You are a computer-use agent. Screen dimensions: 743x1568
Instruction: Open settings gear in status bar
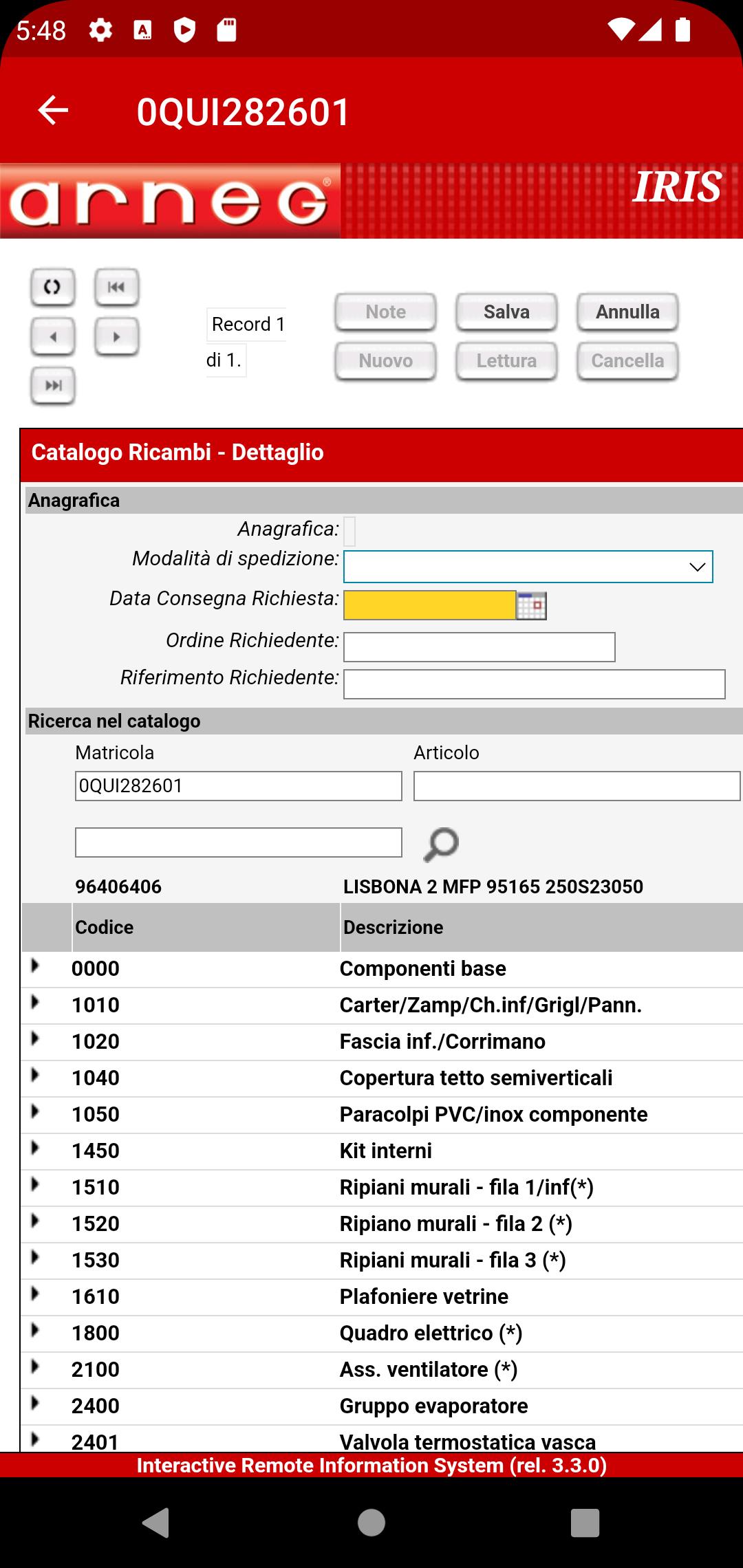(100, 30)
